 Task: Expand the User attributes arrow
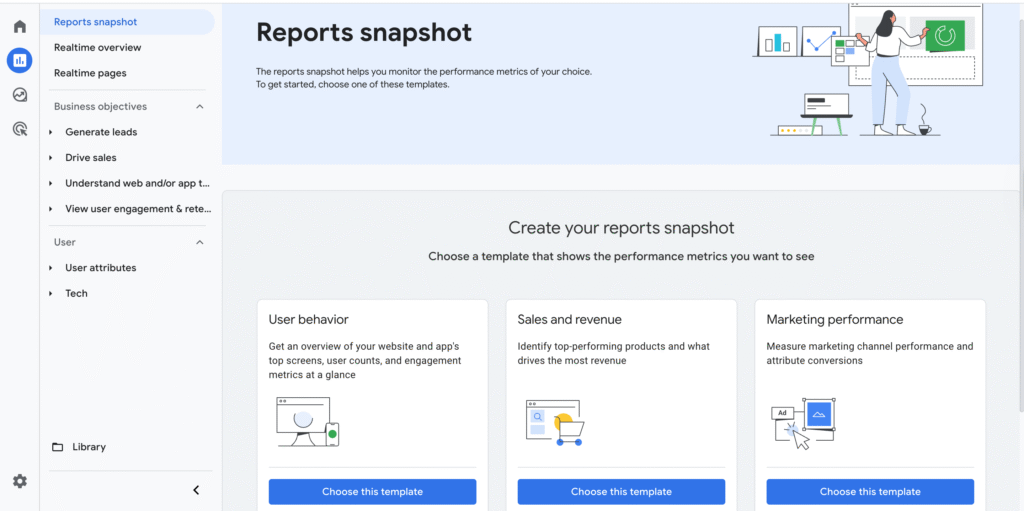click(51, 268)
